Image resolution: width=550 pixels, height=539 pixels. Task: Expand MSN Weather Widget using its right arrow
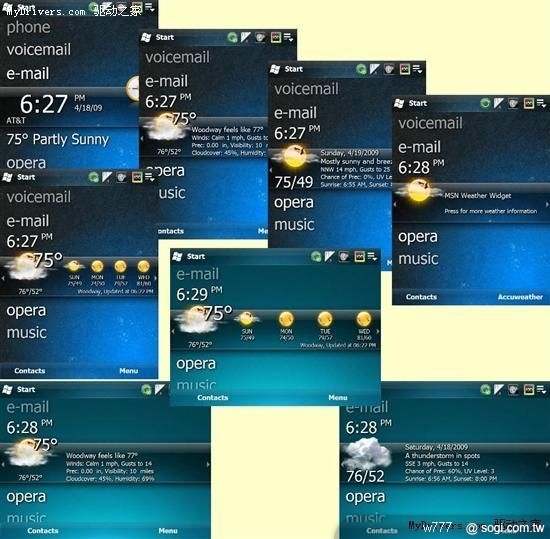[547, 204]
